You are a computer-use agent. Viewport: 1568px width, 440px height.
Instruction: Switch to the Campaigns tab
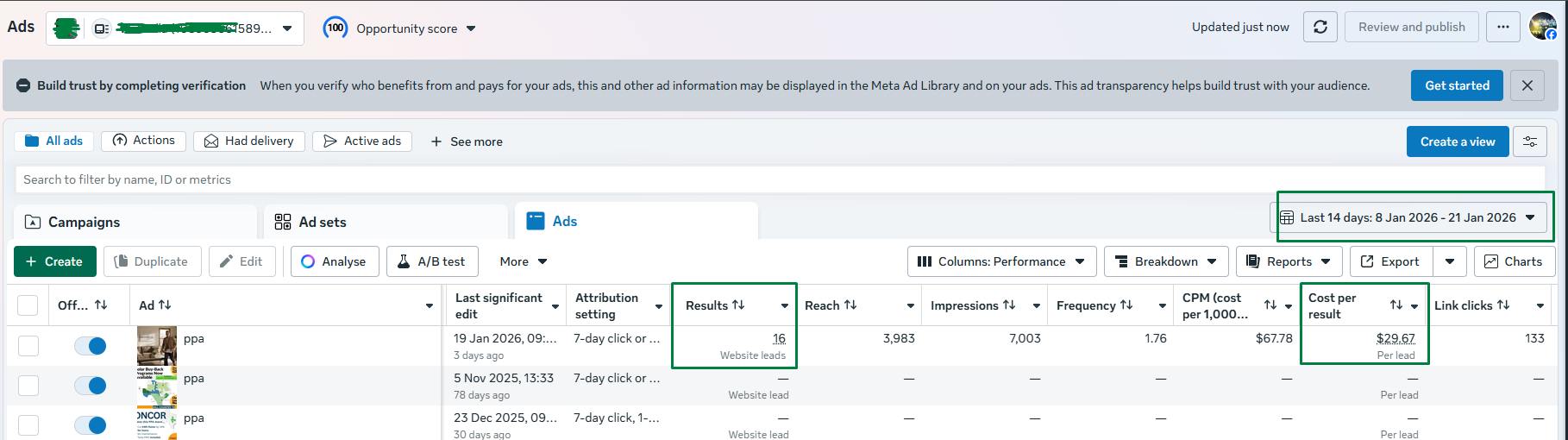tap(135, 222)
